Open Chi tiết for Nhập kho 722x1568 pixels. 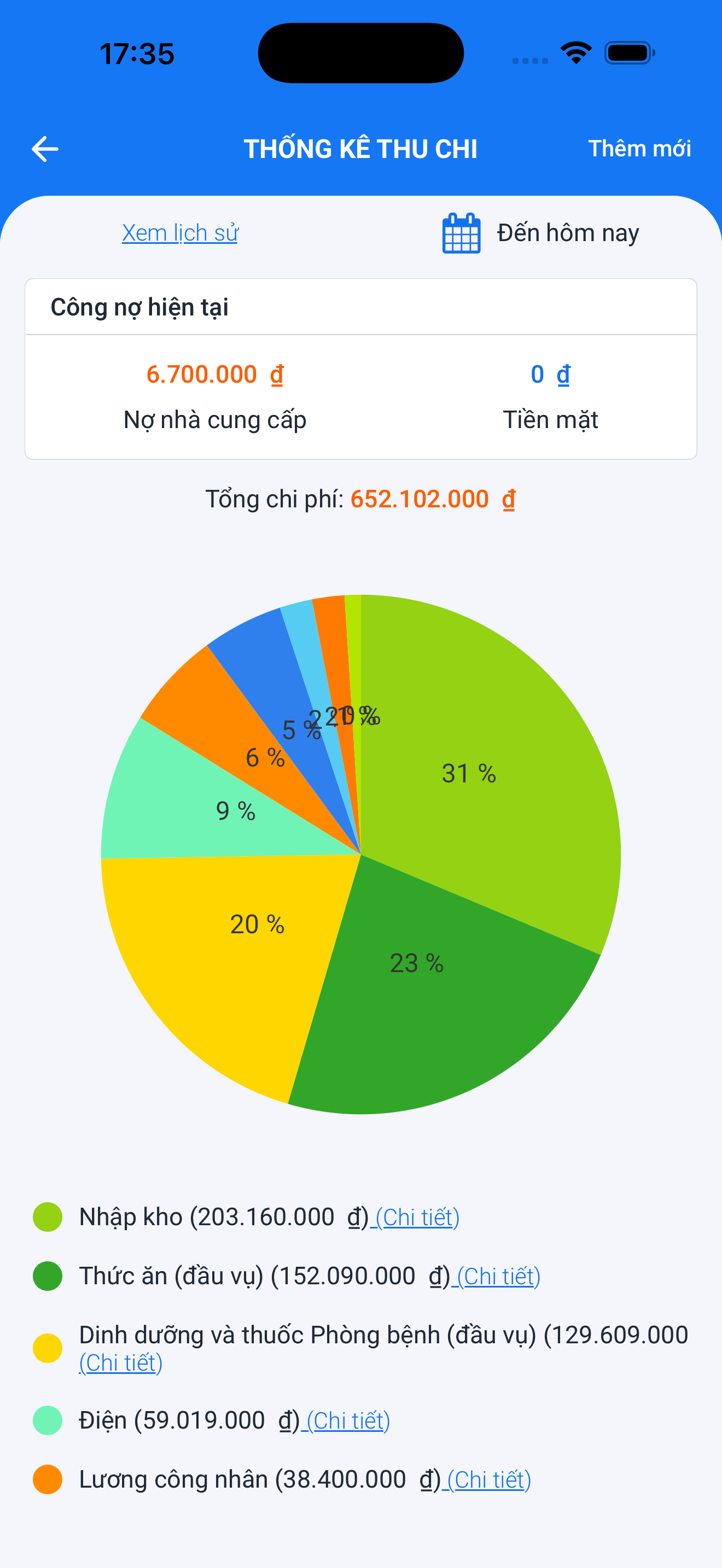click(418, 1218)
